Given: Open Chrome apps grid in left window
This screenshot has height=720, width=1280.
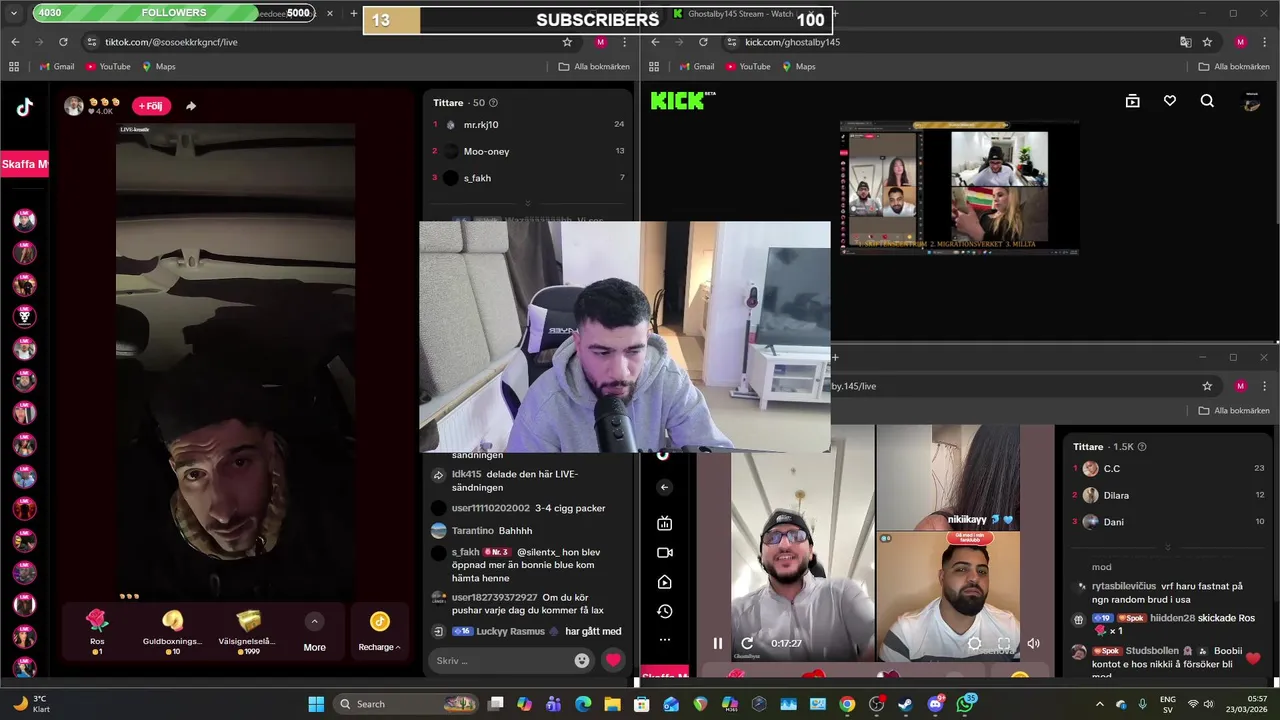Looking at the screenshot, I should (14, 66).
